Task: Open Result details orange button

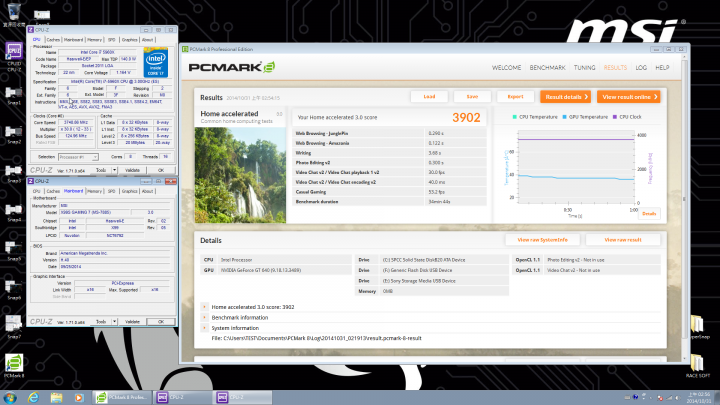Action: coord(566,96)
